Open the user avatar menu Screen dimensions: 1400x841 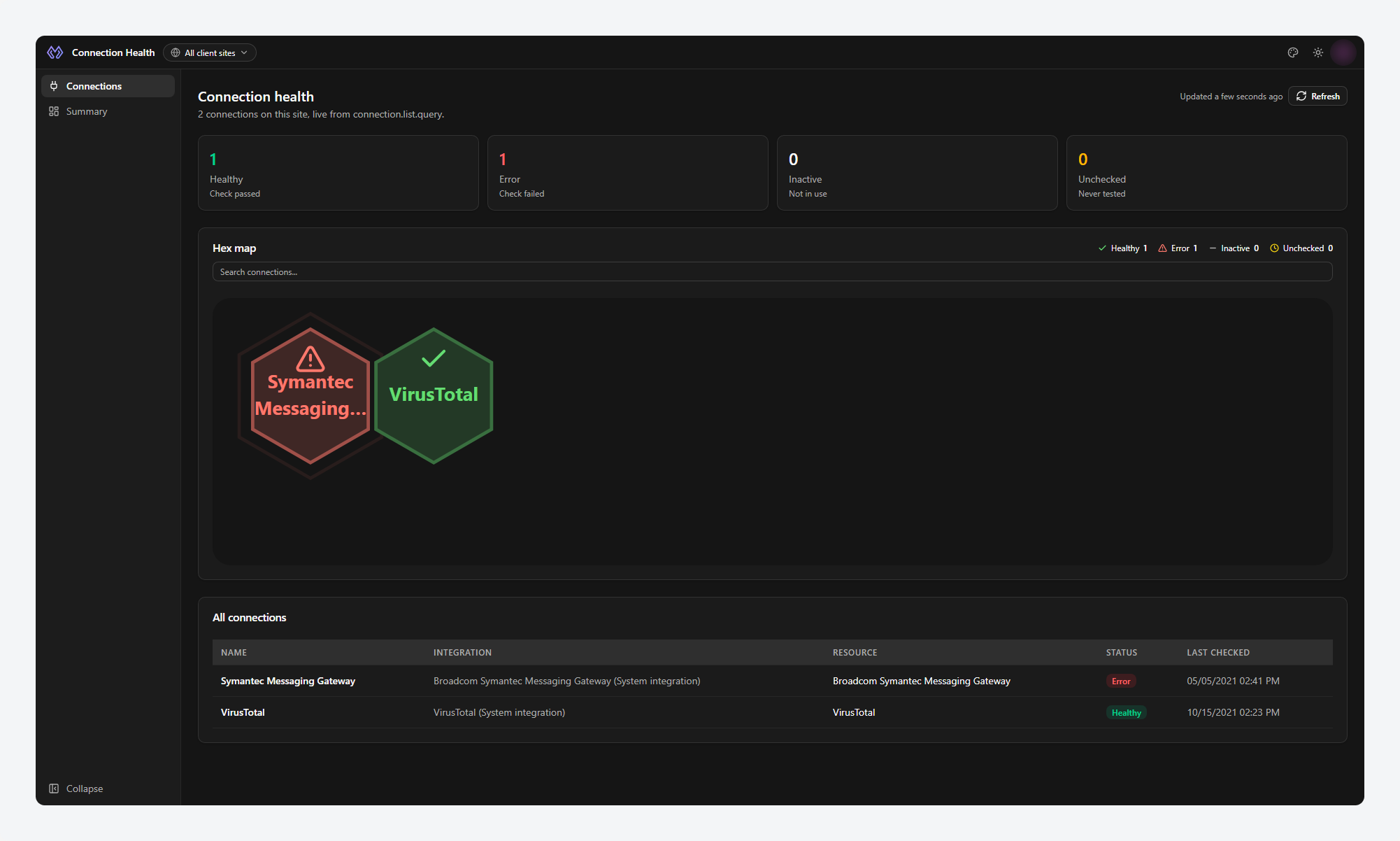tap(1343, 52)
